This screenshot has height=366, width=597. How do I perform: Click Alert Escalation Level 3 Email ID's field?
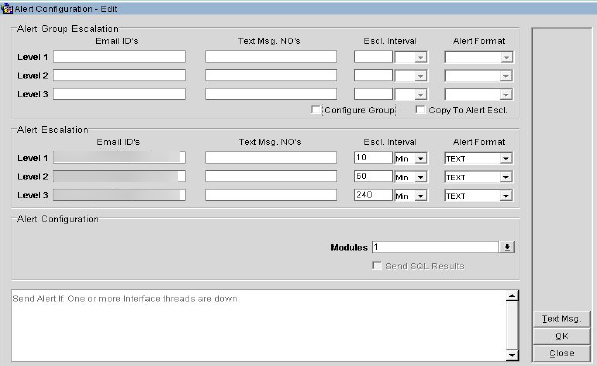[120, 195]
